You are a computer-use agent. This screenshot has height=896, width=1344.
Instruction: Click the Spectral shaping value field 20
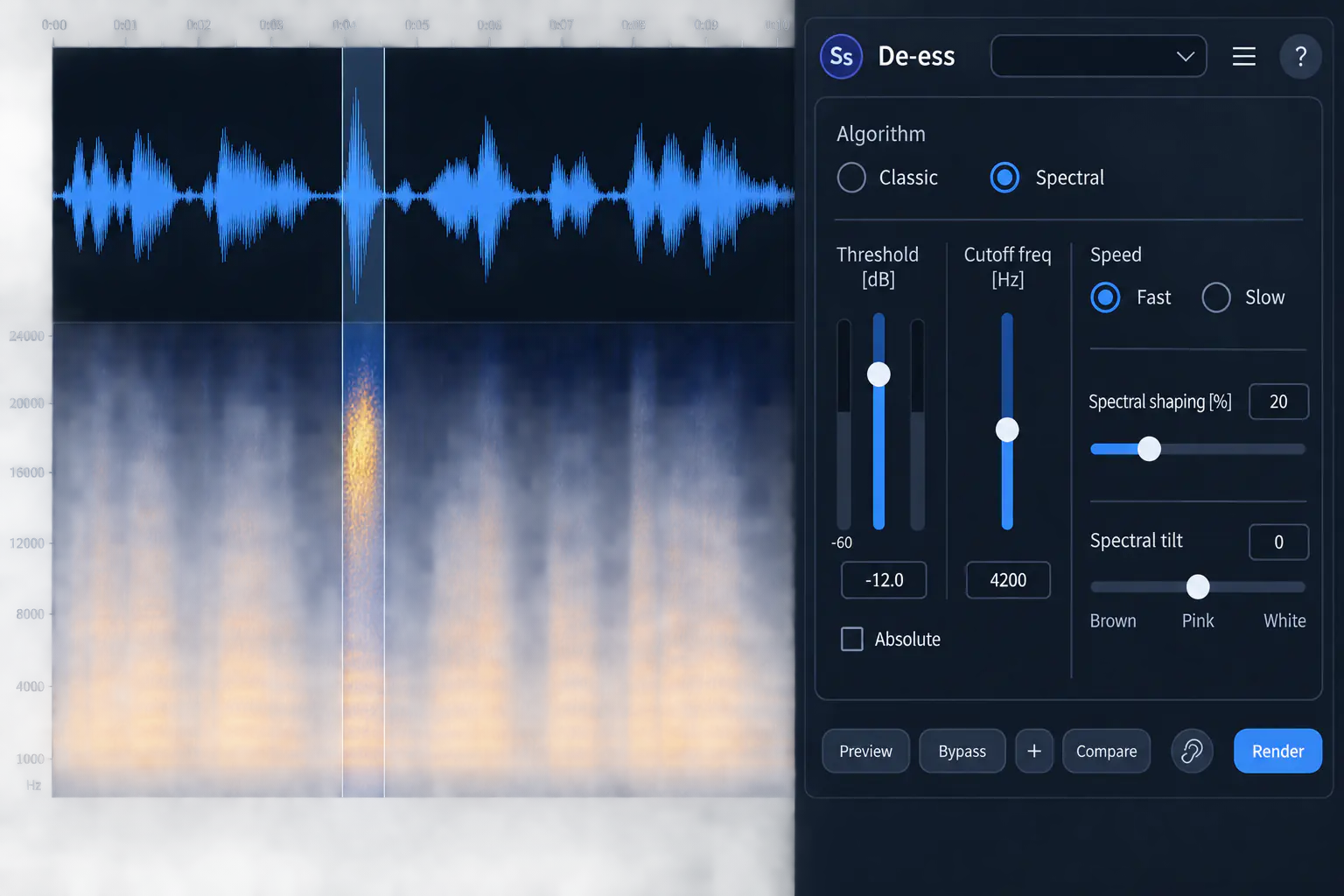click(x=1278, y=402)
